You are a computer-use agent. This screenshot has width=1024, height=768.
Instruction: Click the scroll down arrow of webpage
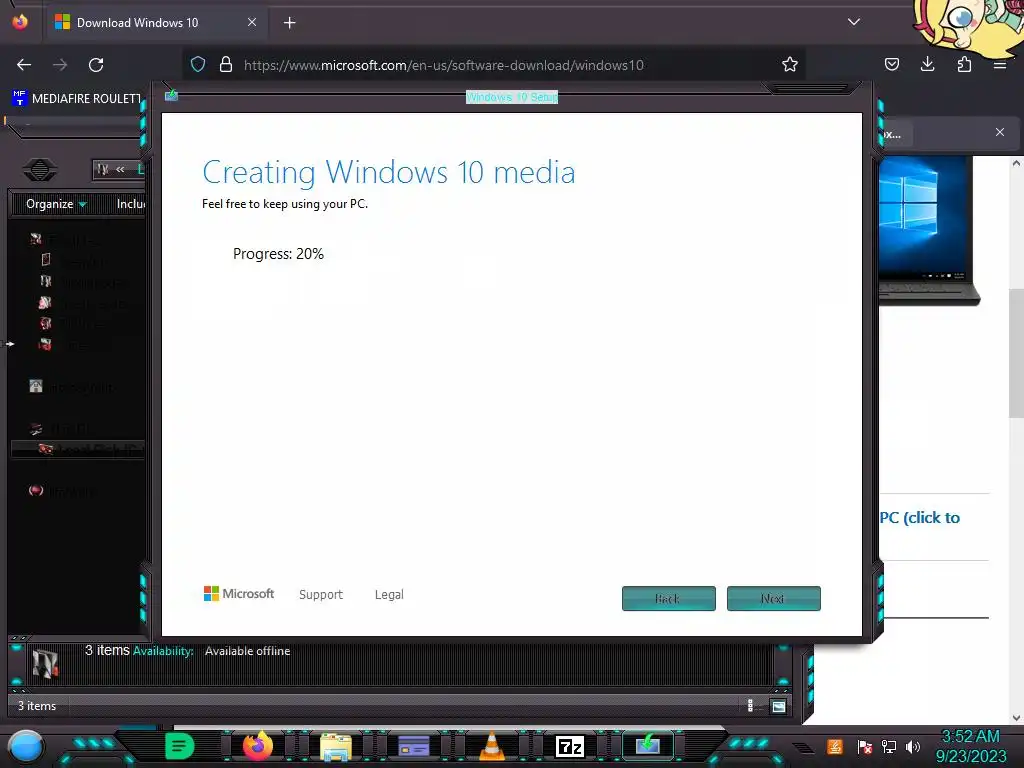[1016, 717]
